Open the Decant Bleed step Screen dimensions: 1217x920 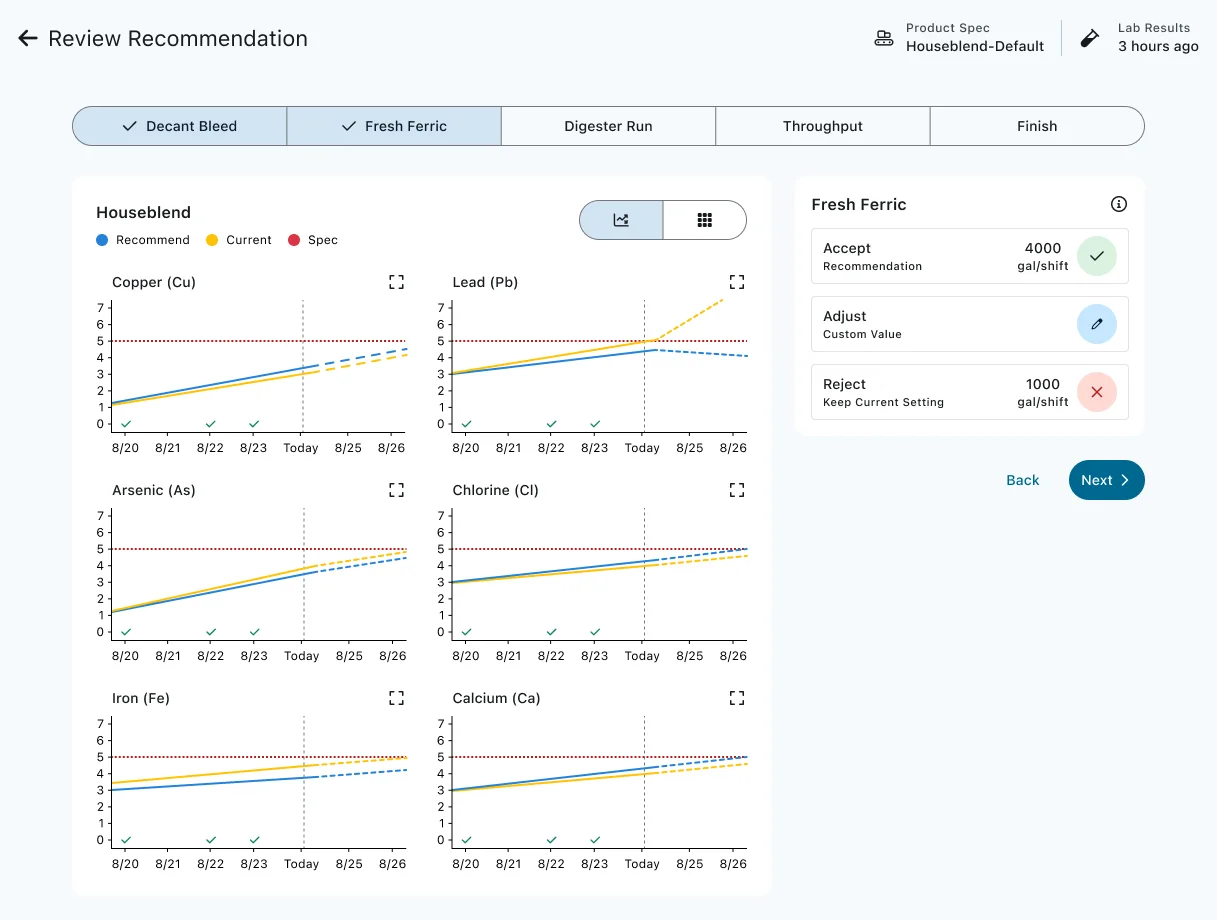tap(180, 126)
